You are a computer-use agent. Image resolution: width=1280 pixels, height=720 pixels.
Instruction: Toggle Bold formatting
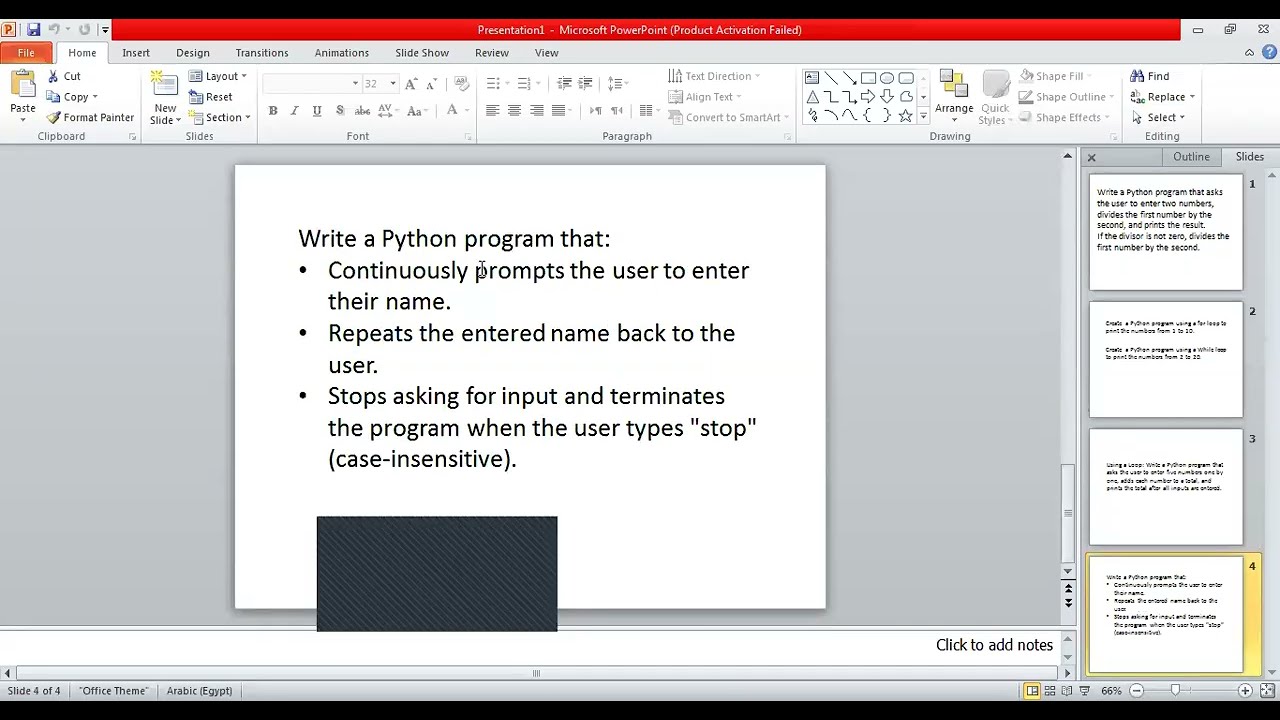coord(273,111)
